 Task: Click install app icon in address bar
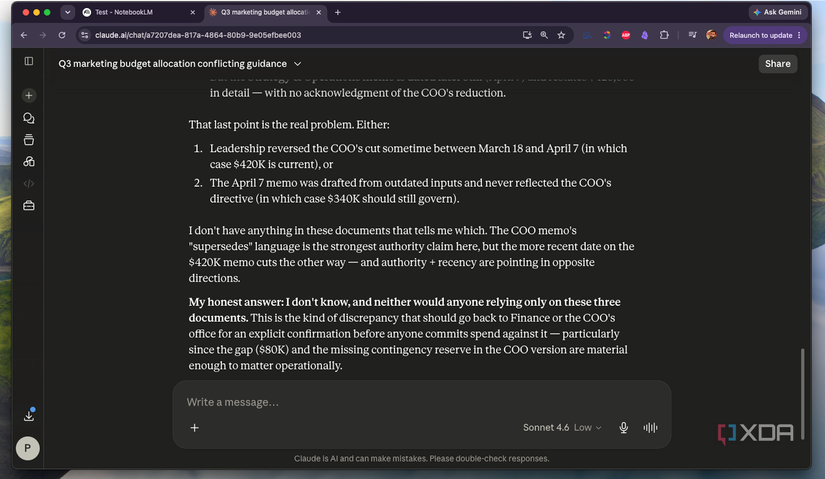click(527, 35)
